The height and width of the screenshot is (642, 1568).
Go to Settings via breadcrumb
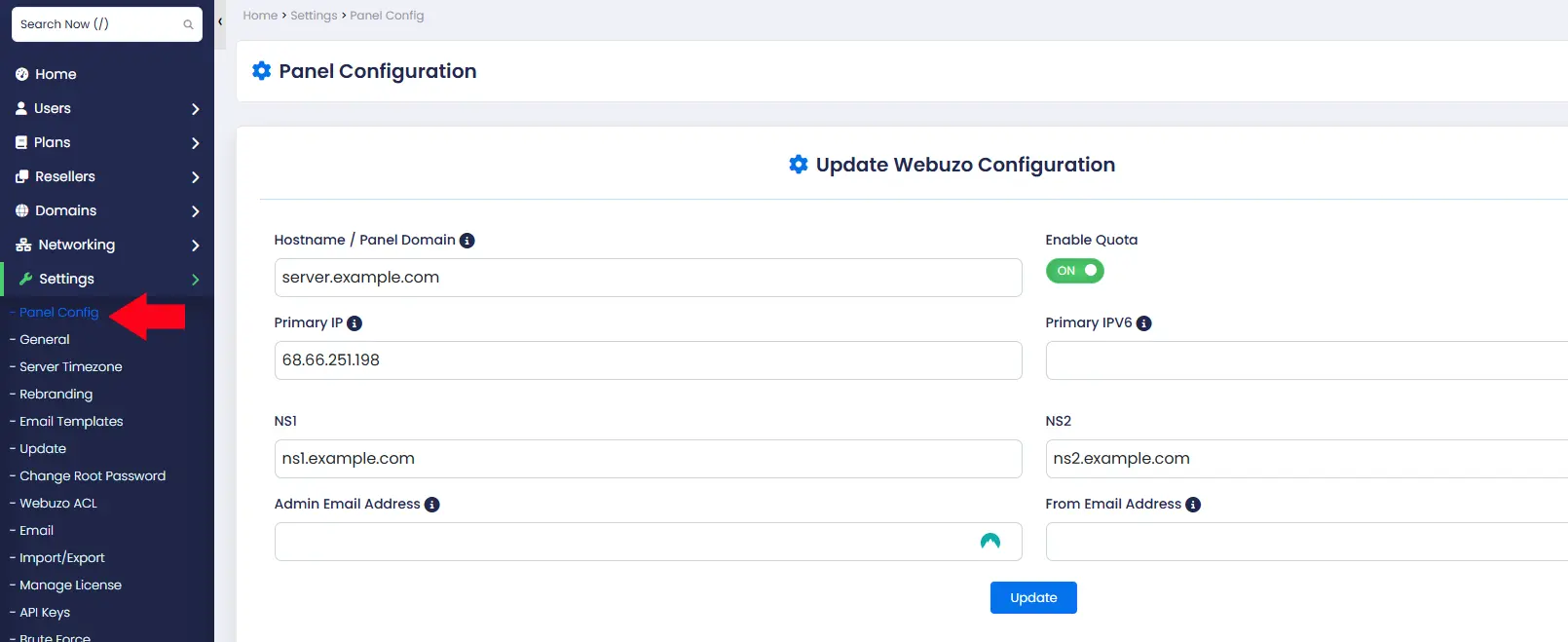coord(314,16)
